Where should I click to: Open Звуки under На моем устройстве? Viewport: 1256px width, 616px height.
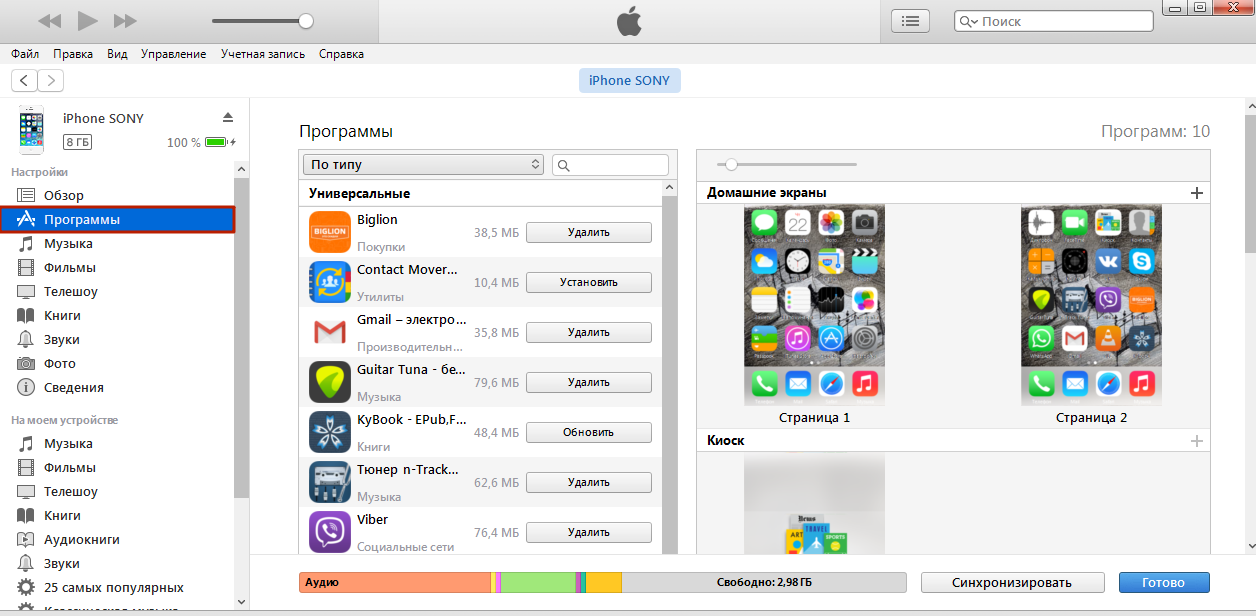[x=117, y=563]
